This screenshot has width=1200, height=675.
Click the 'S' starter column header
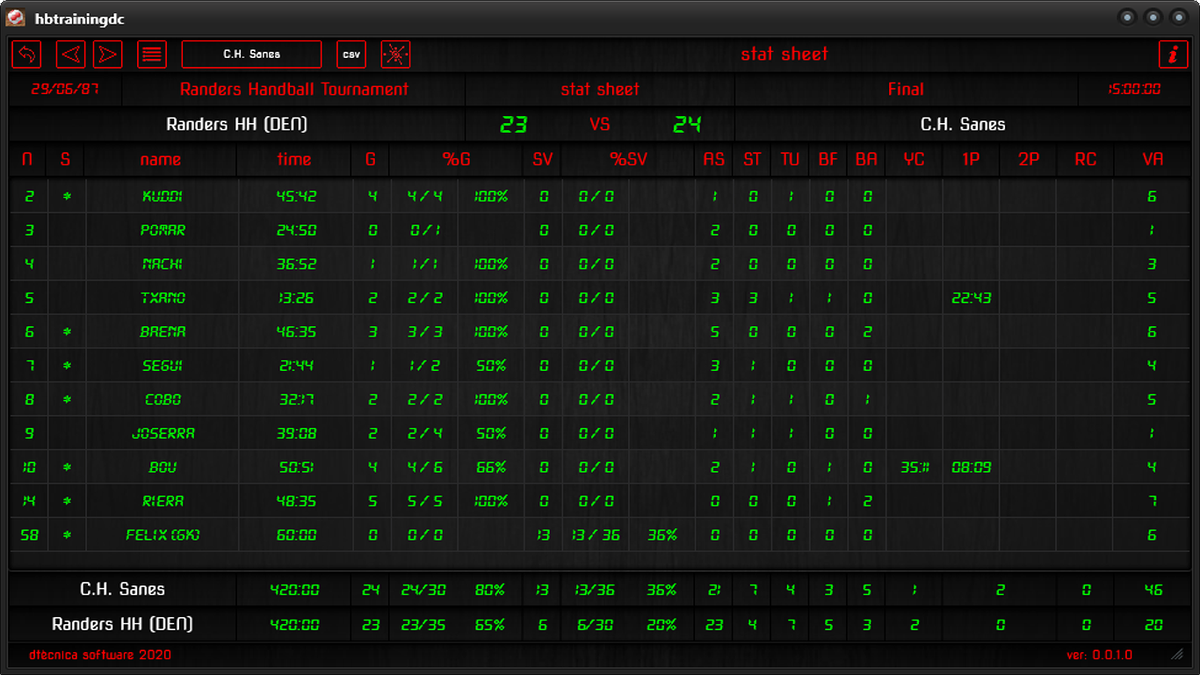tap(66, 159)
